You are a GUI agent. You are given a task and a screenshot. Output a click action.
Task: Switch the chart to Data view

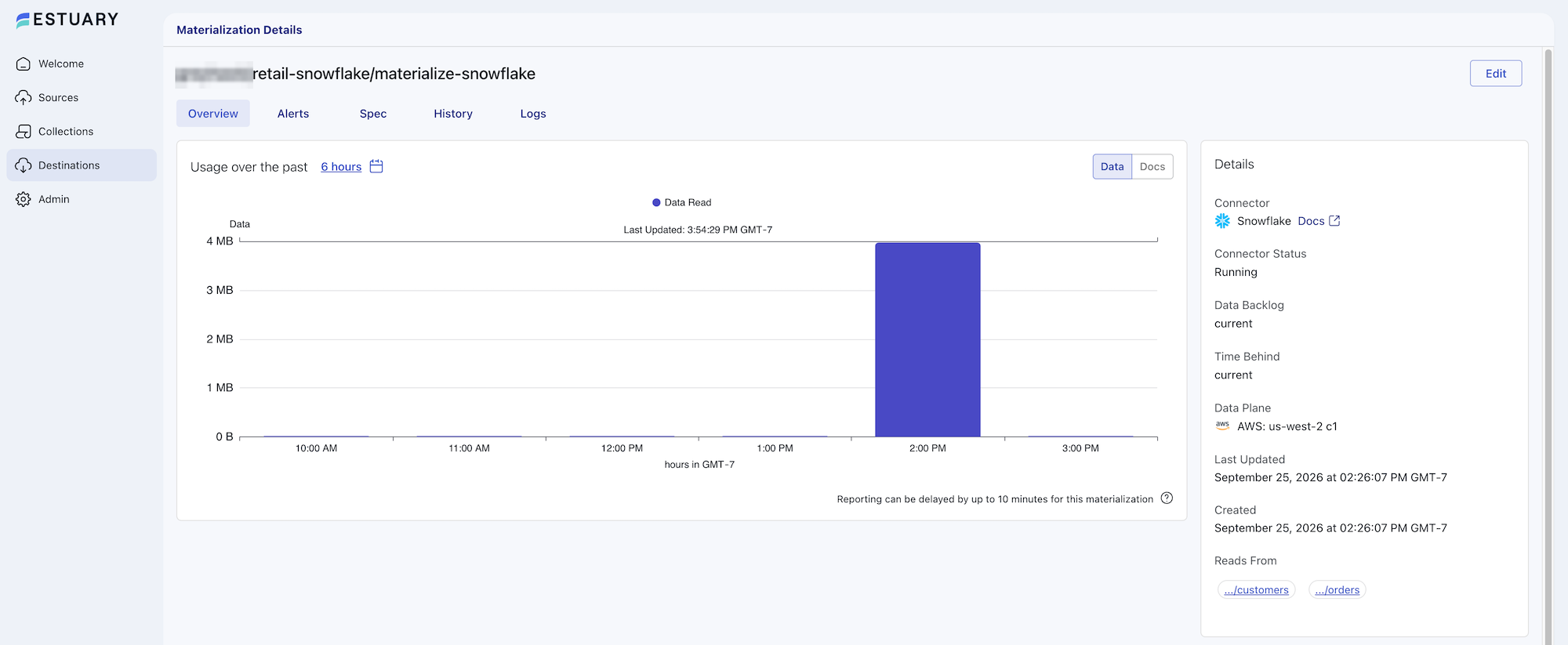[1112, 166]
